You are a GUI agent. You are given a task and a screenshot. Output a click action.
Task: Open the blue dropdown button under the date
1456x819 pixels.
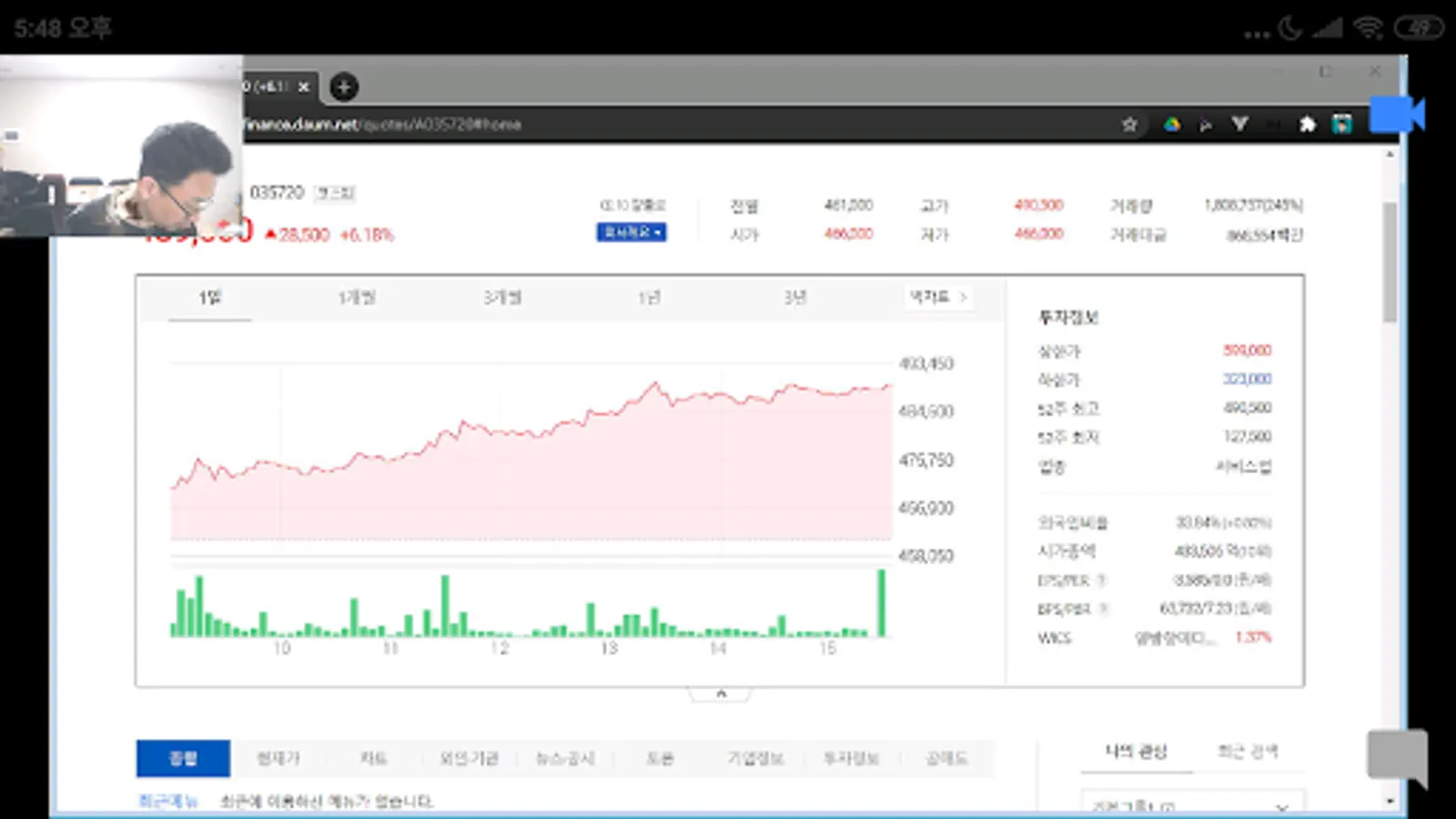point(632,232)
